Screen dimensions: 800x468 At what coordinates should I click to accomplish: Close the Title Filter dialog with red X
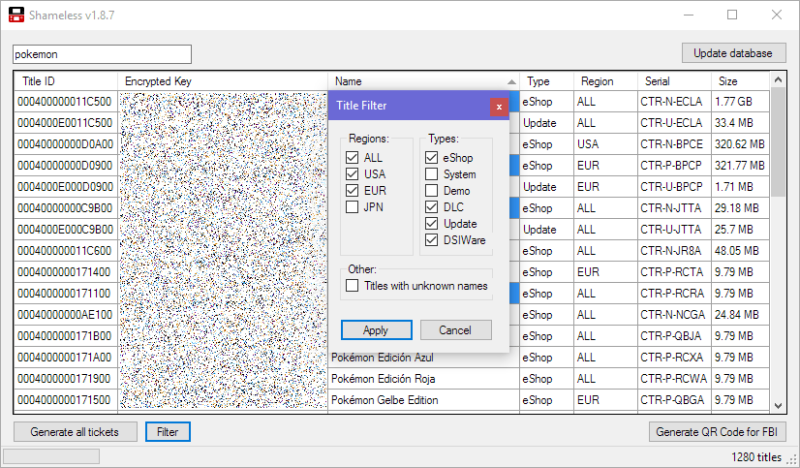[499, 107]
